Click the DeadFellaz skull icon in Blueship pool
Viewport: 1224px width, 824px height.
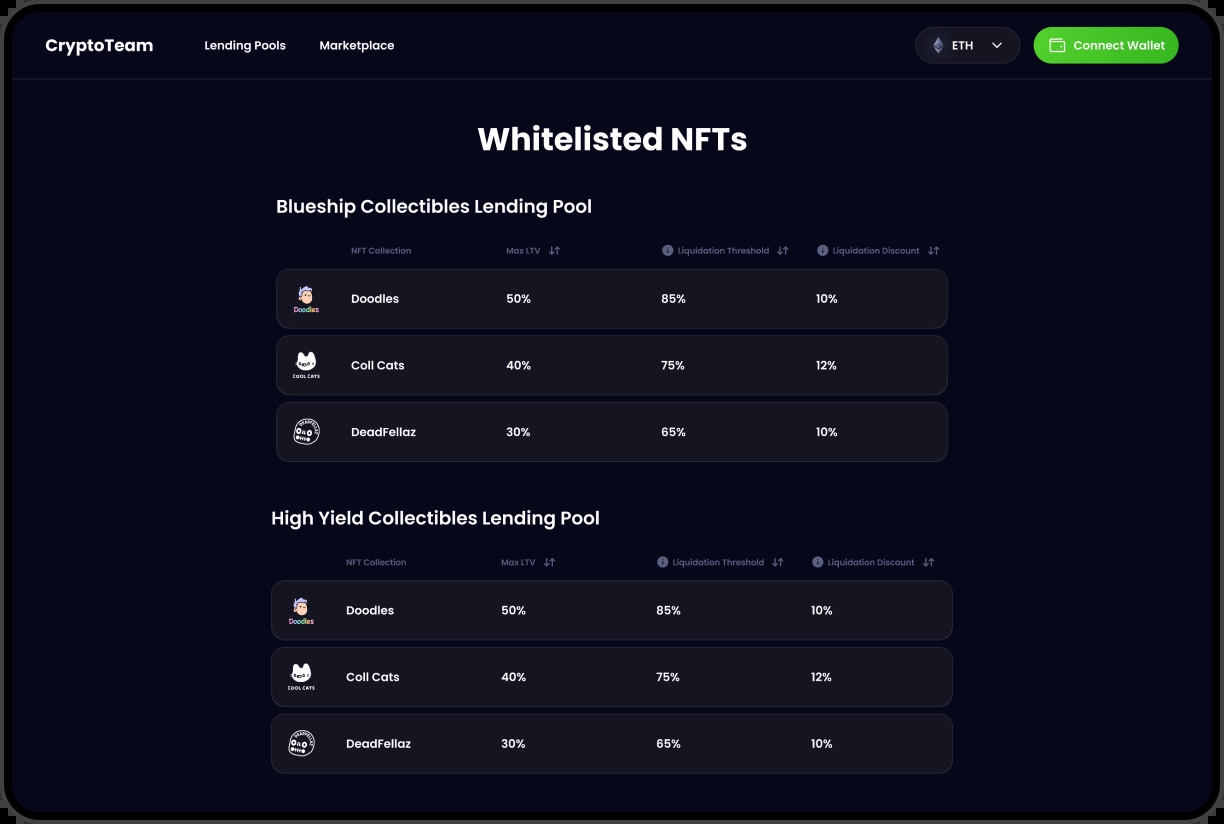coord(306,432)
